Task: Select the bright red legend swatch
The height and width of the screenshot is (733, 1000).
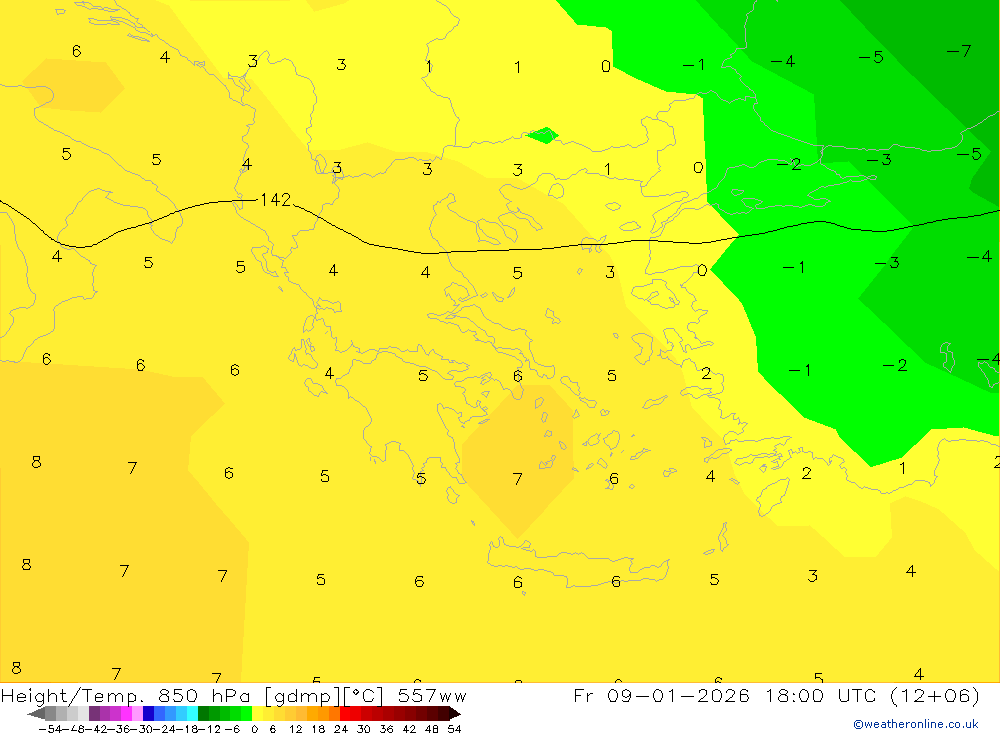Action: click(x=345, y=714)
